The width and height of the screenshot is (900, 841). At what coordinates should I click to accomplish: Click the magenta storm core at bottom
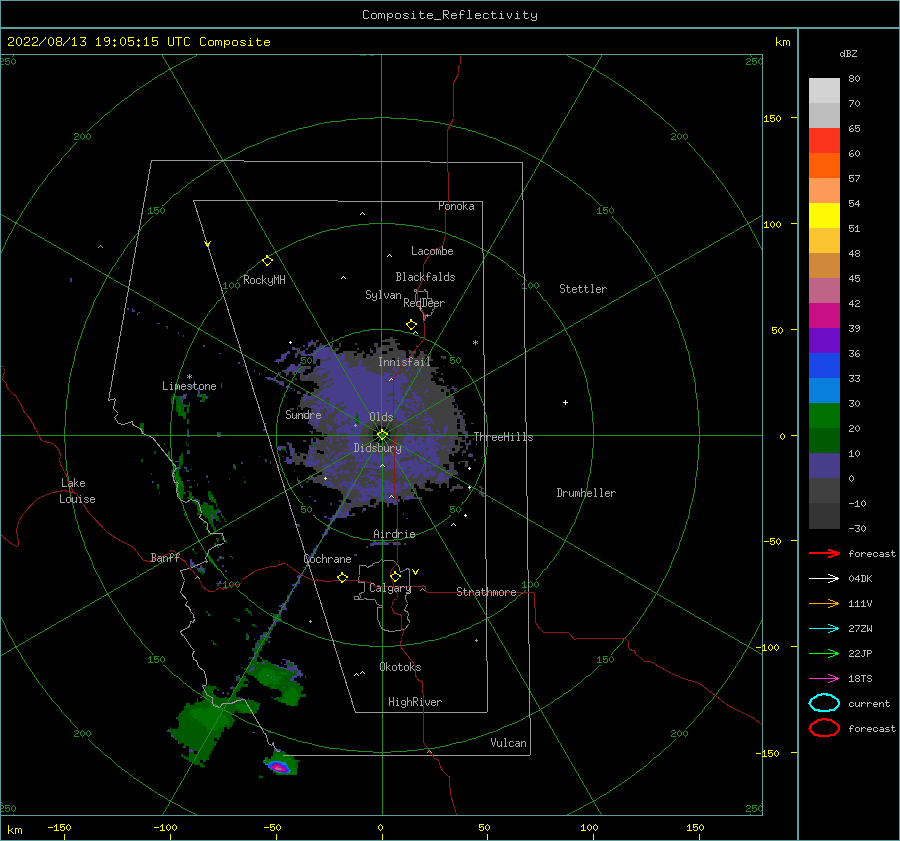click(x=278, y=766)
